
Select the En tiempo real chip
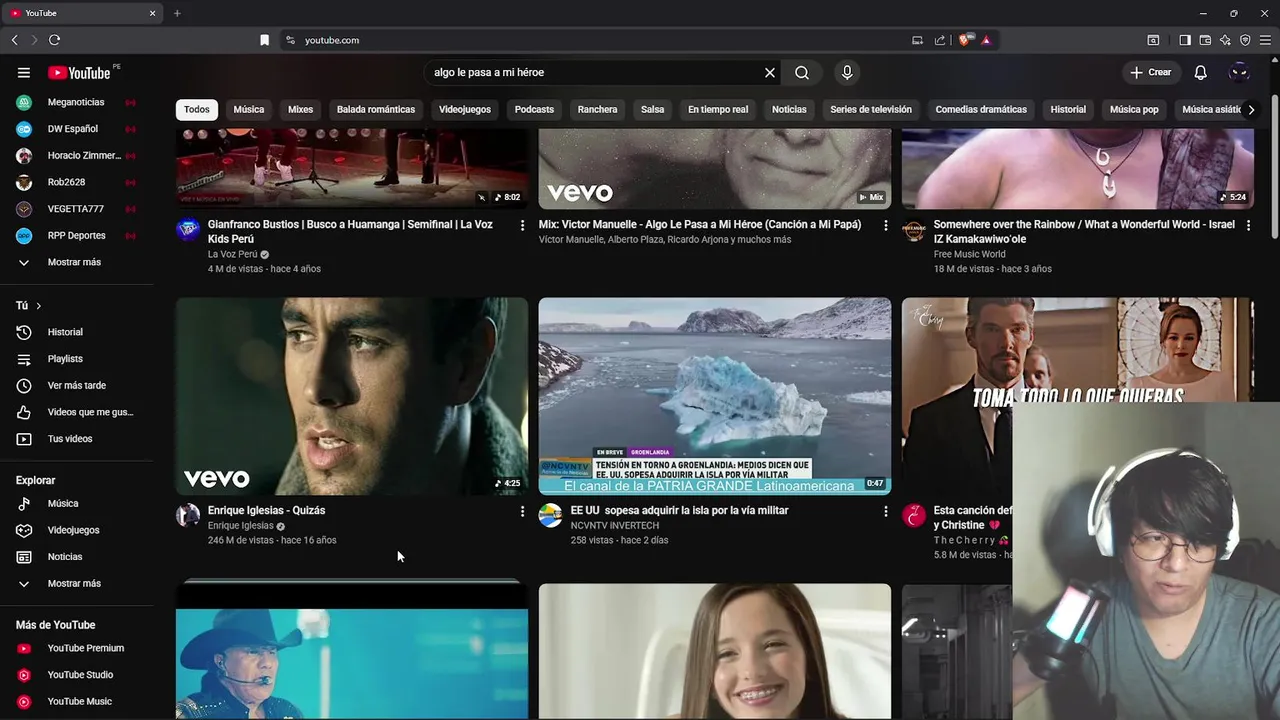click(718, 109)
